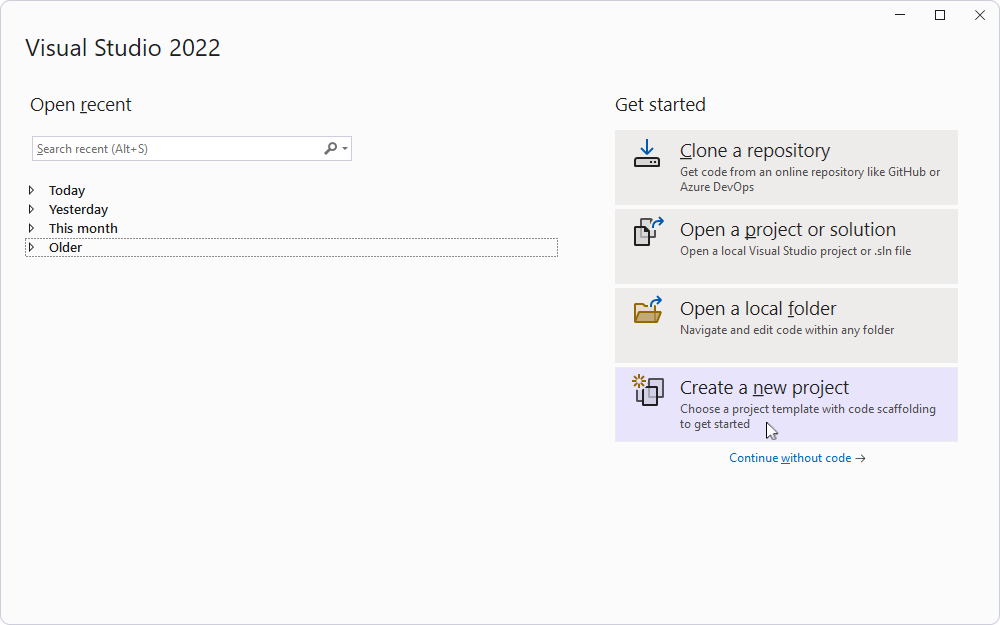Click the arrow on the Continue without code link
1000x625 pixels.
[861, 457]
